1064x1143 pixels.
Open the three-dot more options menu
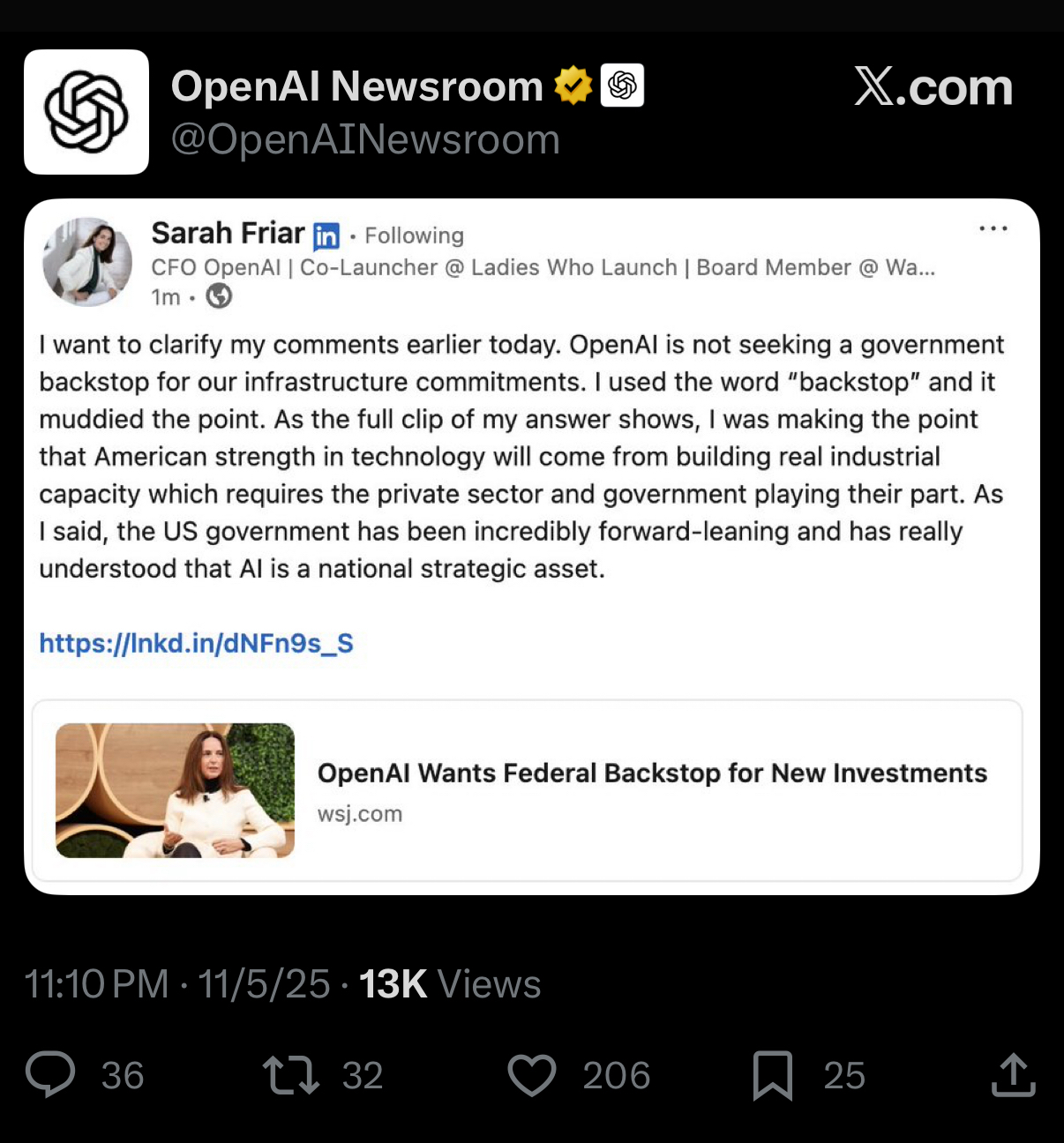click(x=993, y=229)
